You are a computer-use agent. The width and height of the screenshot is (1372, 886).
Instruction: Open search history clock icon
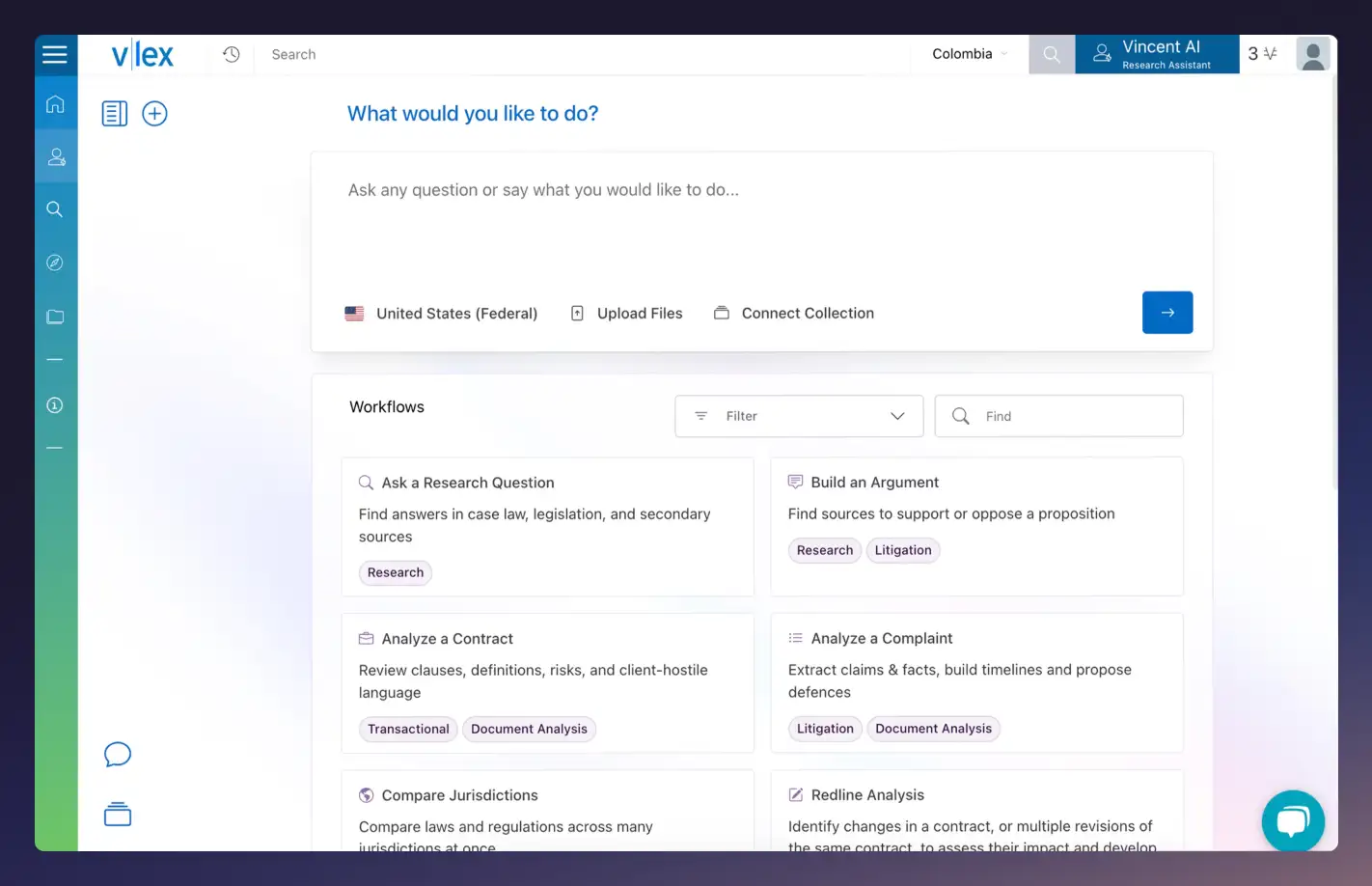[232, 54]
